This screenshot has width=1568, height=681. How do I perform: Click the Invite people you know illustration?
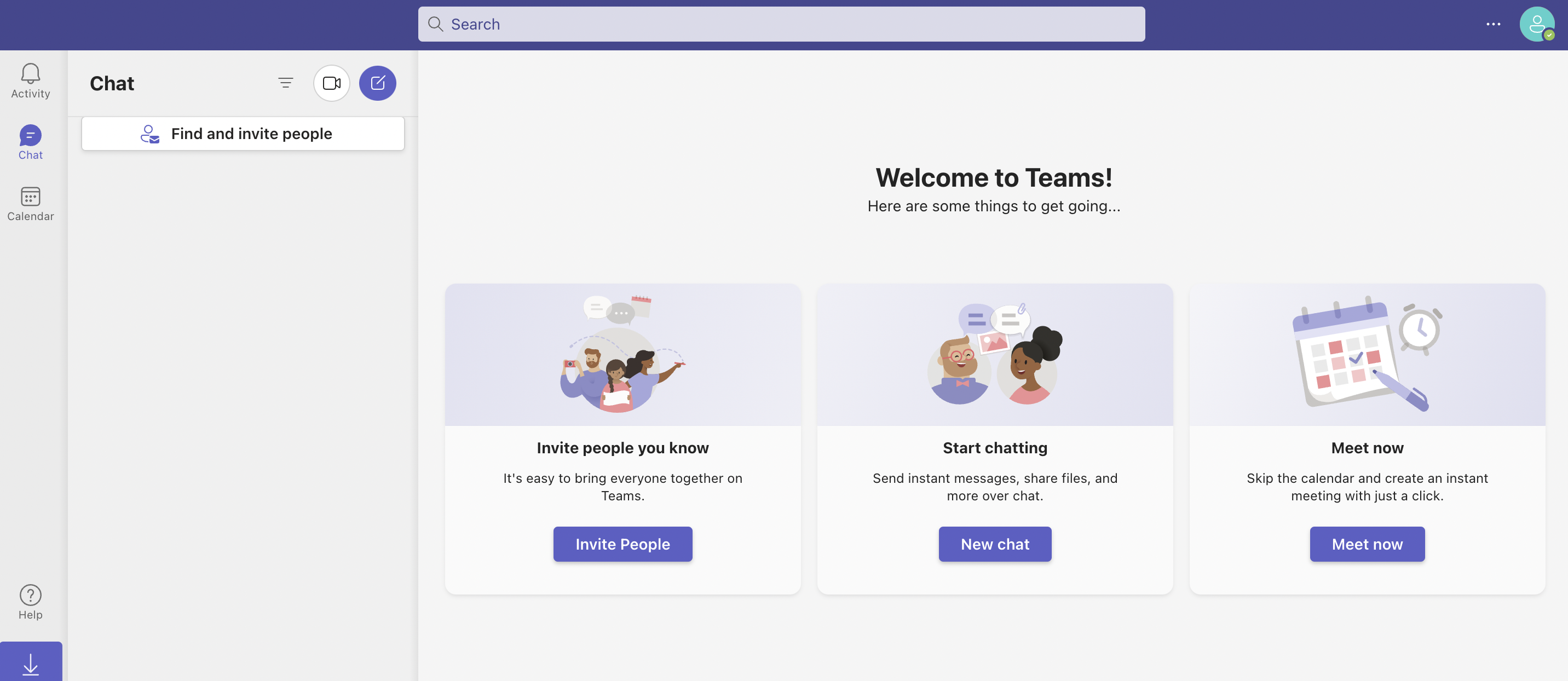[622, 354]
